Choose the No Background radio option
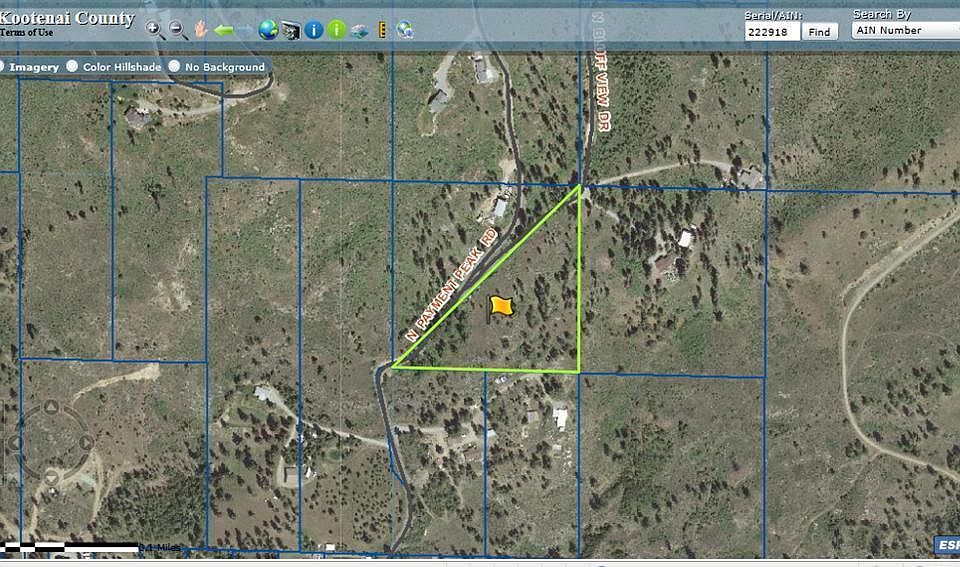Screen dimensions: 960x567 pyautogui.click(x=174, y=67)
